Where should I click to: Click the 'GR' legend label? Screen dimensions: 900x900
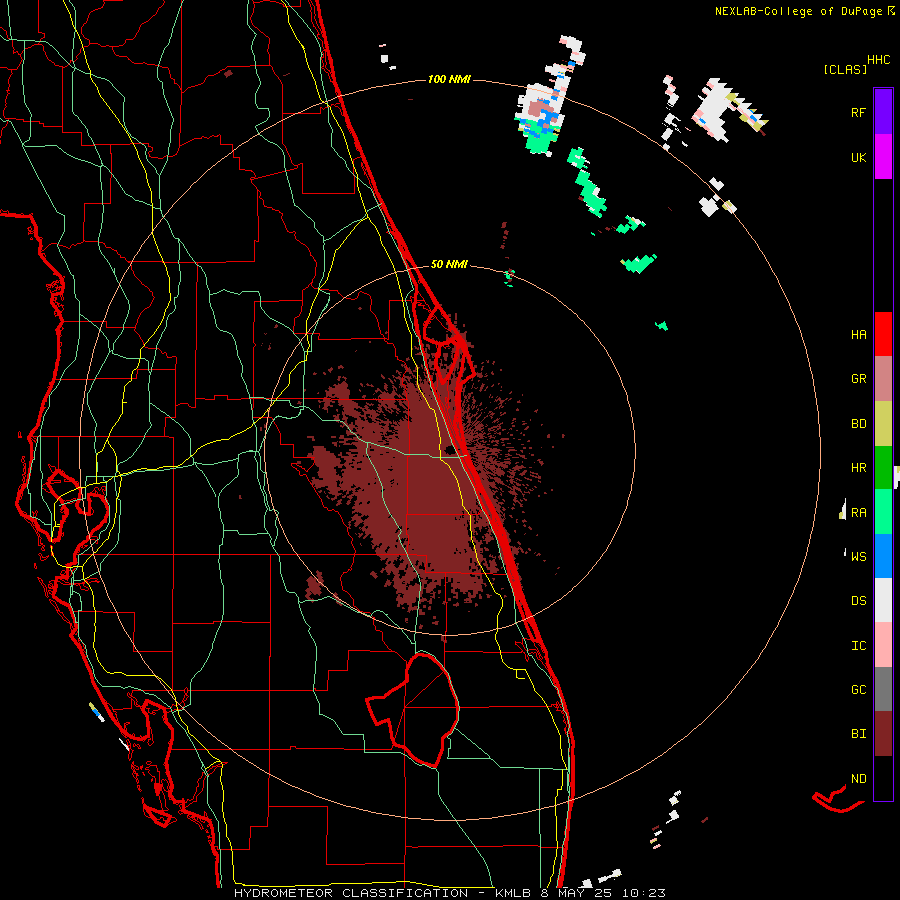858,379
